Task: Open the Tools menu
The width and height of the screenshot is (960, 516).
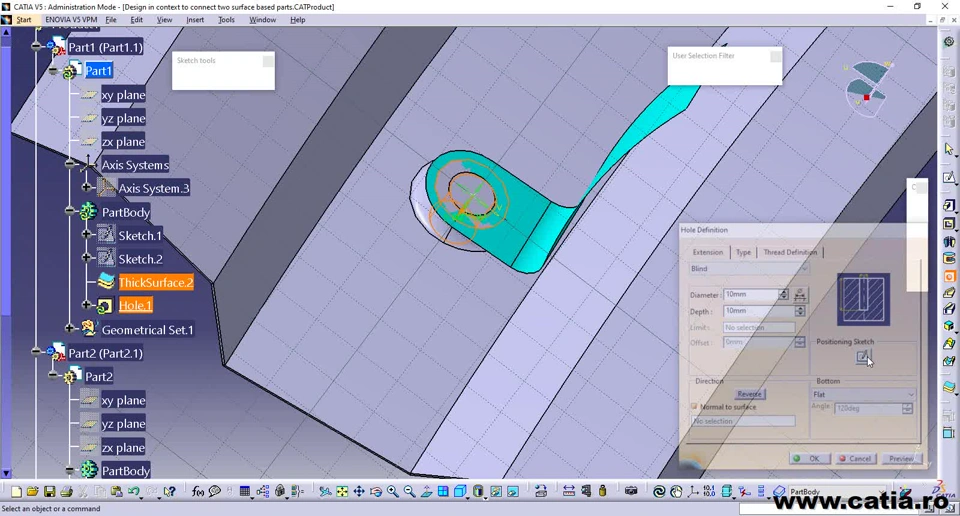Action: click(227, 20)
